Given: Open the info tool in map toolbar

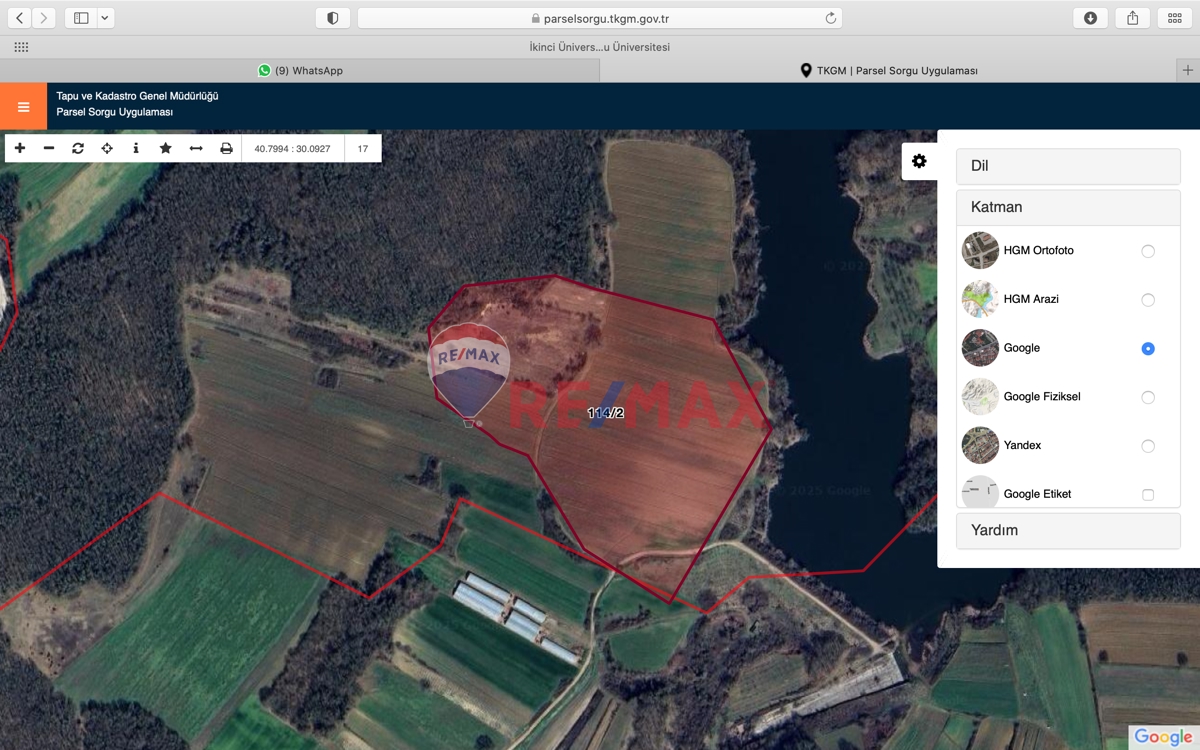Looking at the screenshot, I should [136, 148].
